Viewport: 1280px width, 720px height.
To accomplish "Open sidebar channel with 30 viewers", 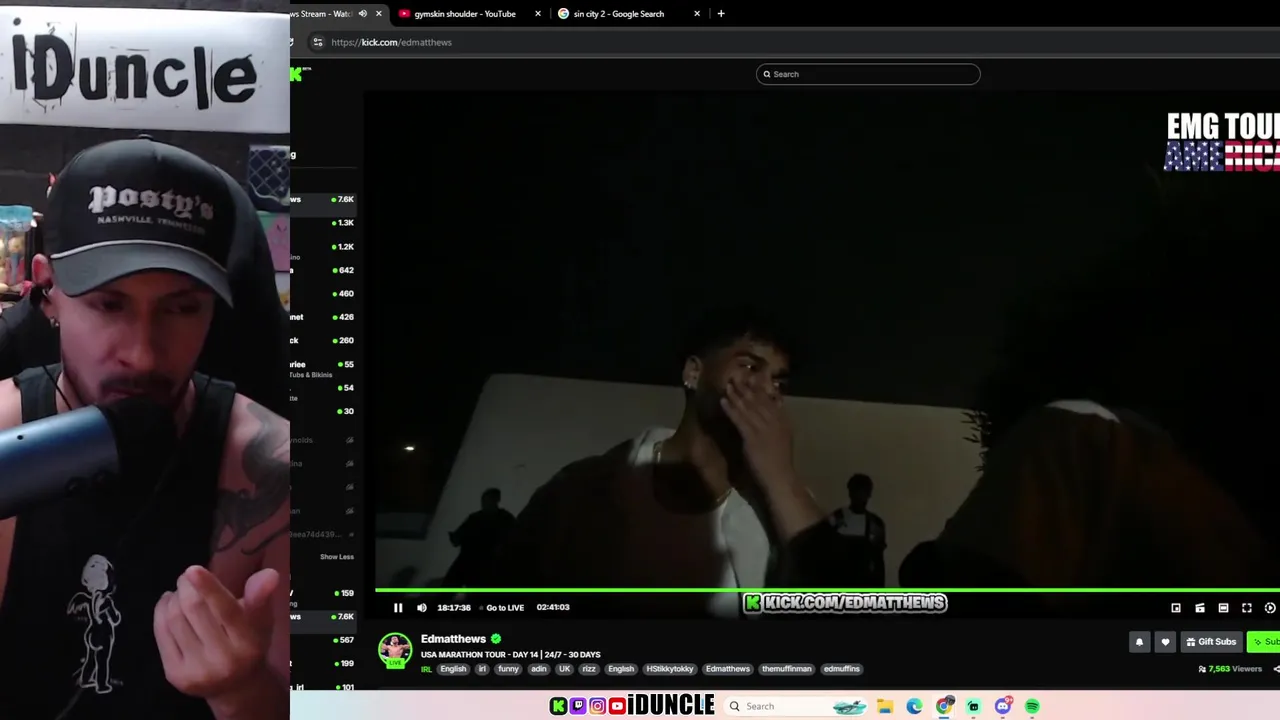I will pos(323,411).
